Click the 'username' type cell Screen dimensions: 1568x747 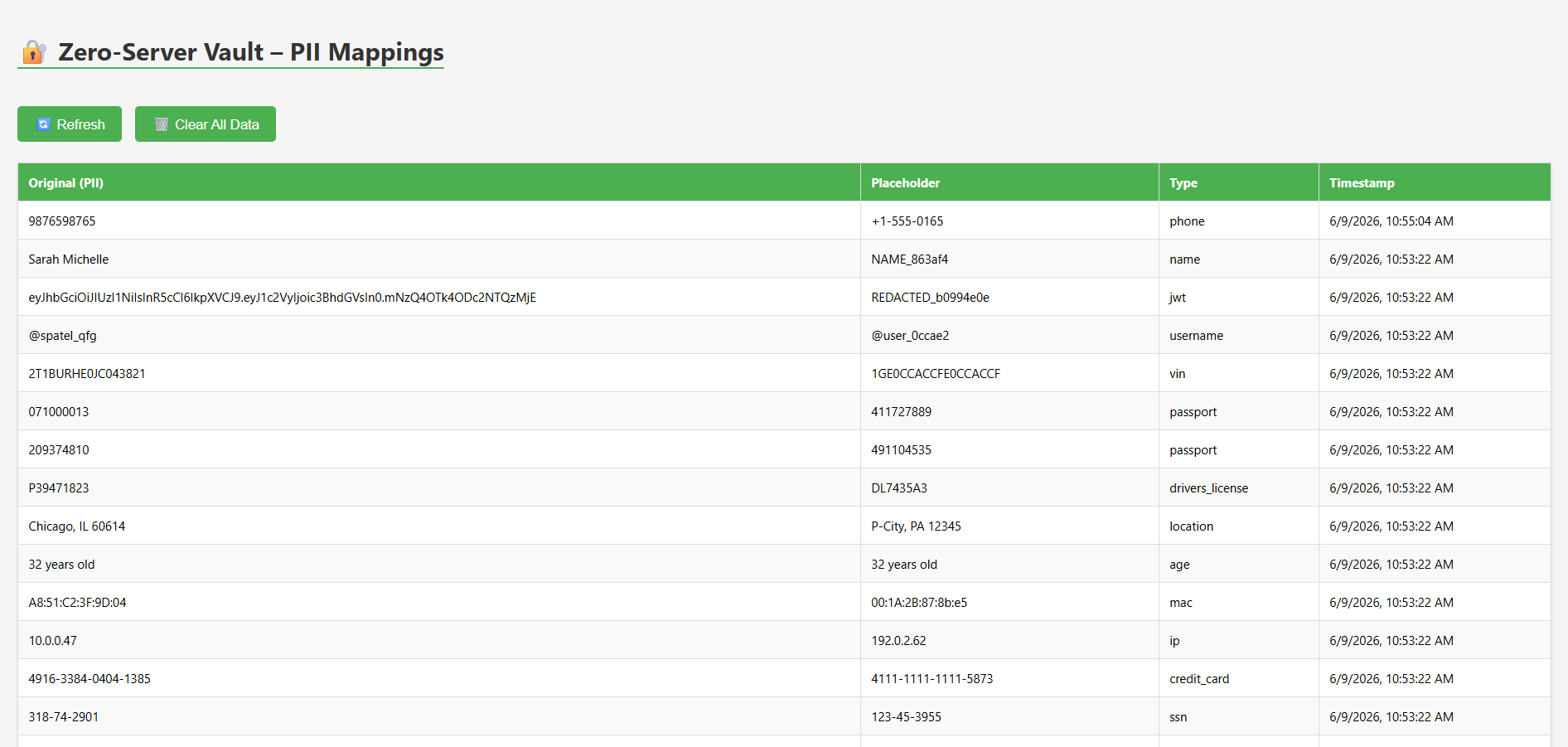(1239, 336)
